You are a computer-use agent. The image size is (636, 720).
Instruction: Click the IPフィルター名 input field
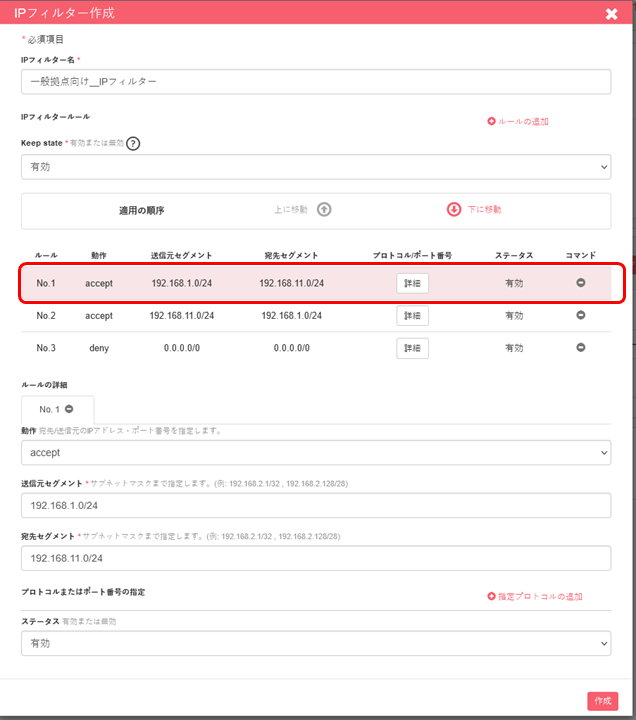click(x=316, y=82)
